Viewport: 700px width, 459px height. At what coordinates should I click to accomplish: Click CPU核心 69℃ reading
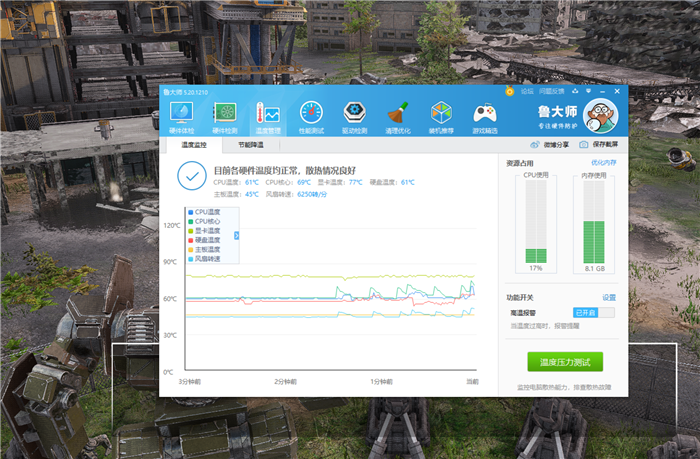(288, 182)
